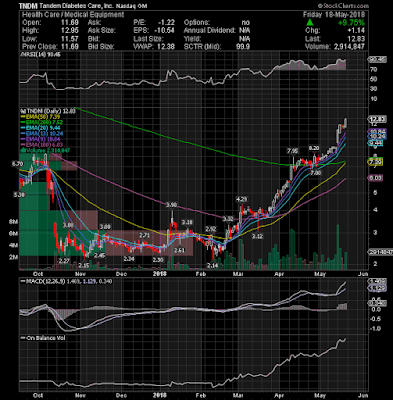The width and height of the screenshot is (393, 400).
Task: Click the RSI current value tag on right axis
Action: tap(377, 60)
